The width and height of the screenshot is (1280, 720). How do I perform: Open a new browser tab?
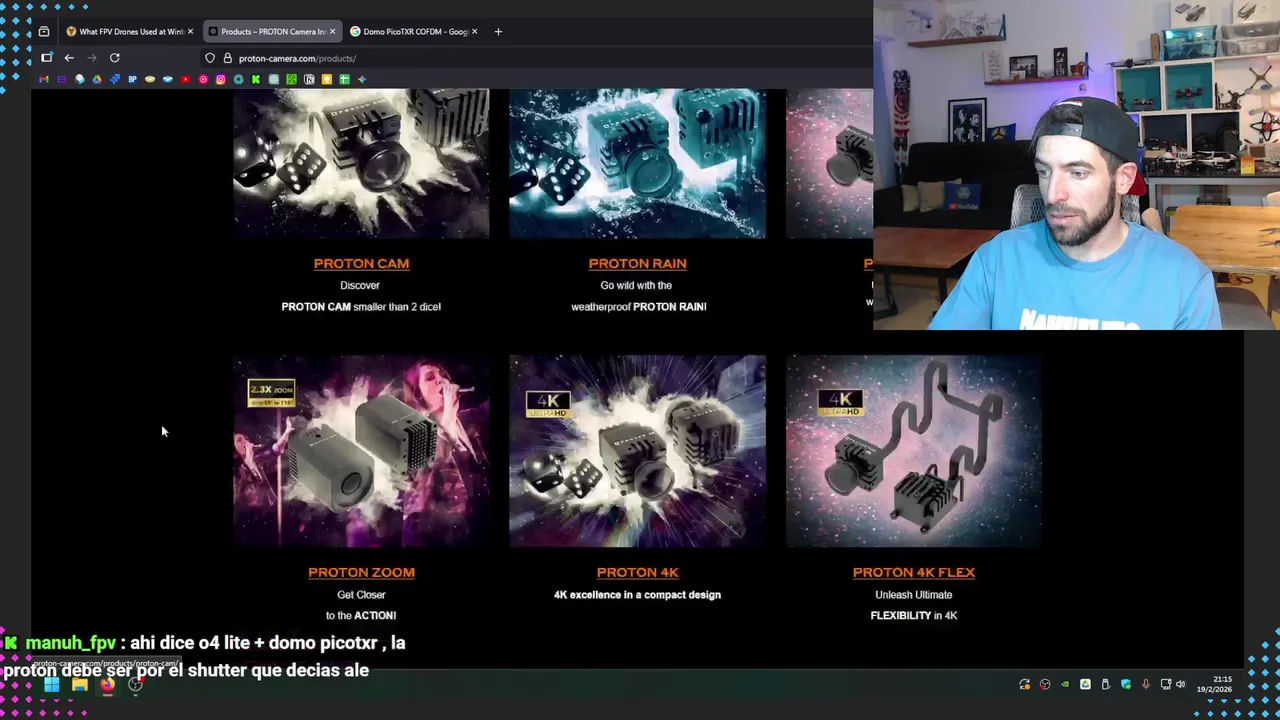[498, 31]
